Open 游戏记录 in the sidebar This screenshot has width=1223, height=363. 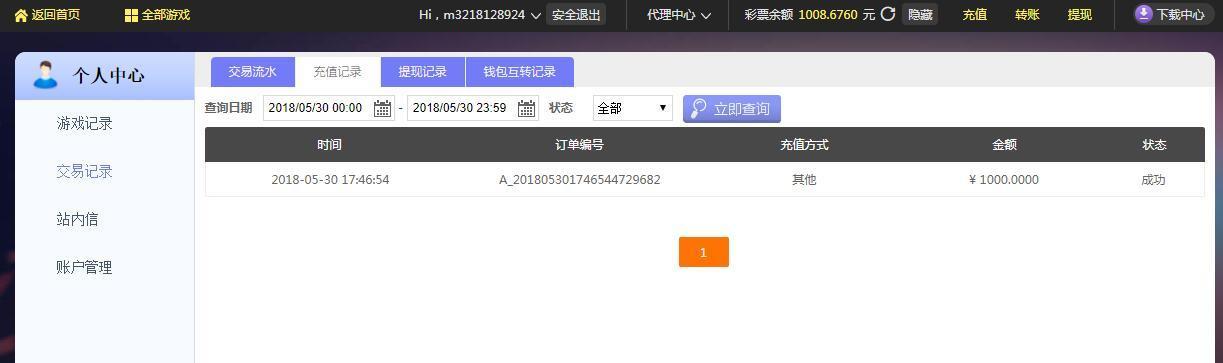point(84,123)
